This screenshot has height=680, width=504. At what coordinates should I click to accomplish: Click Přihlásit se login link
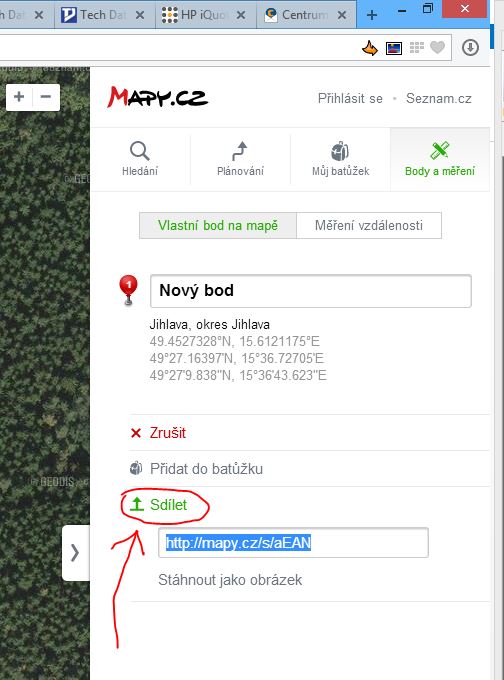pos(350,98)
